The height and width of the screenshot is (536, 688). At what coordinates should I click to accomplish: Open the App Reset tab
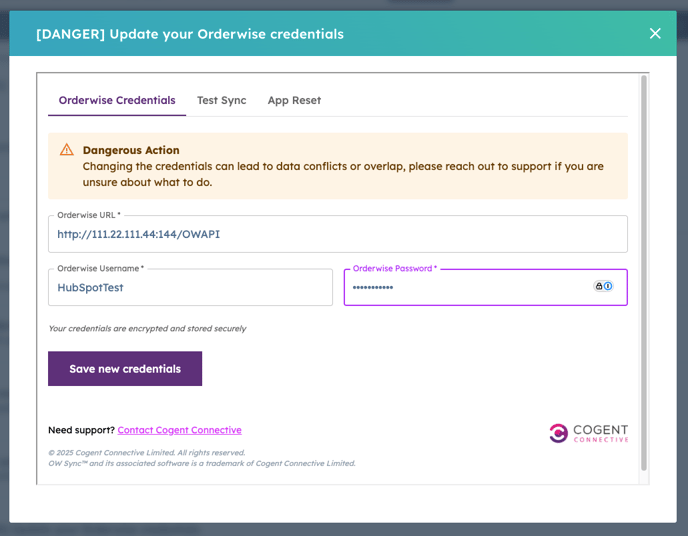click(x=294, y=100)
